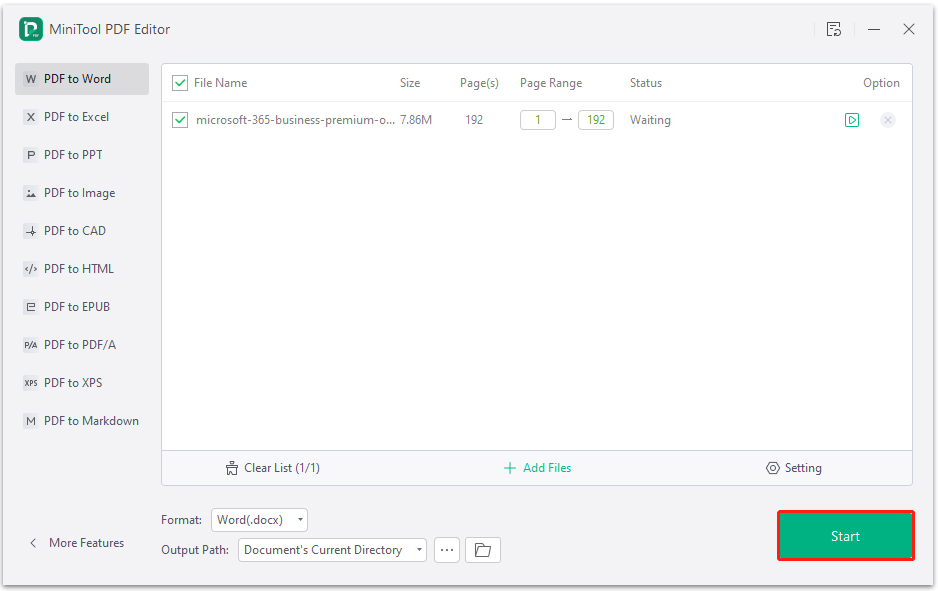This screenshot has width=938, height=591.
Task: Click the Page Range column header
Action: 551,83
